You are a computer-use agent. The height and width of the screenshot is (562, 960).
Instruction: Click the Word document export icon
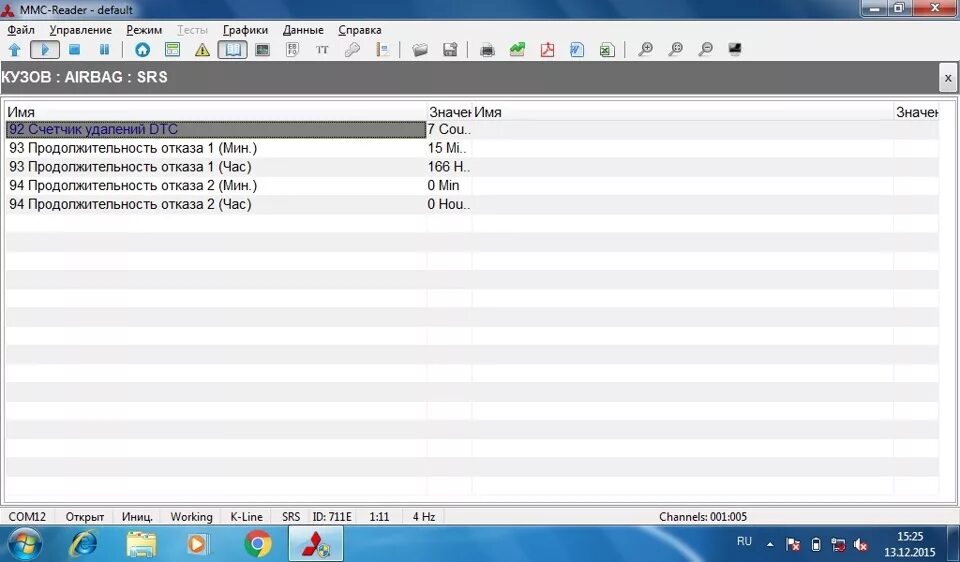577,50
